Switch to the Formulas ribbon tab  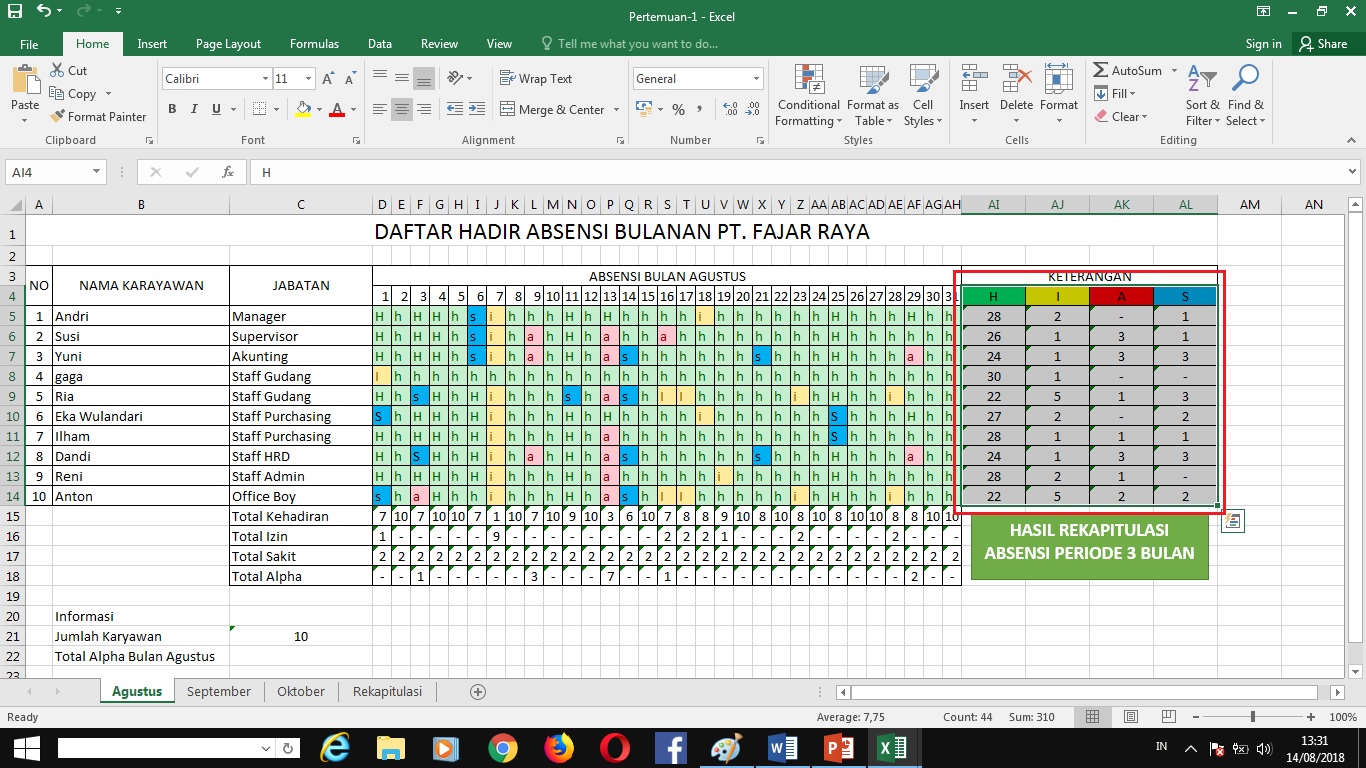point(314,43)
